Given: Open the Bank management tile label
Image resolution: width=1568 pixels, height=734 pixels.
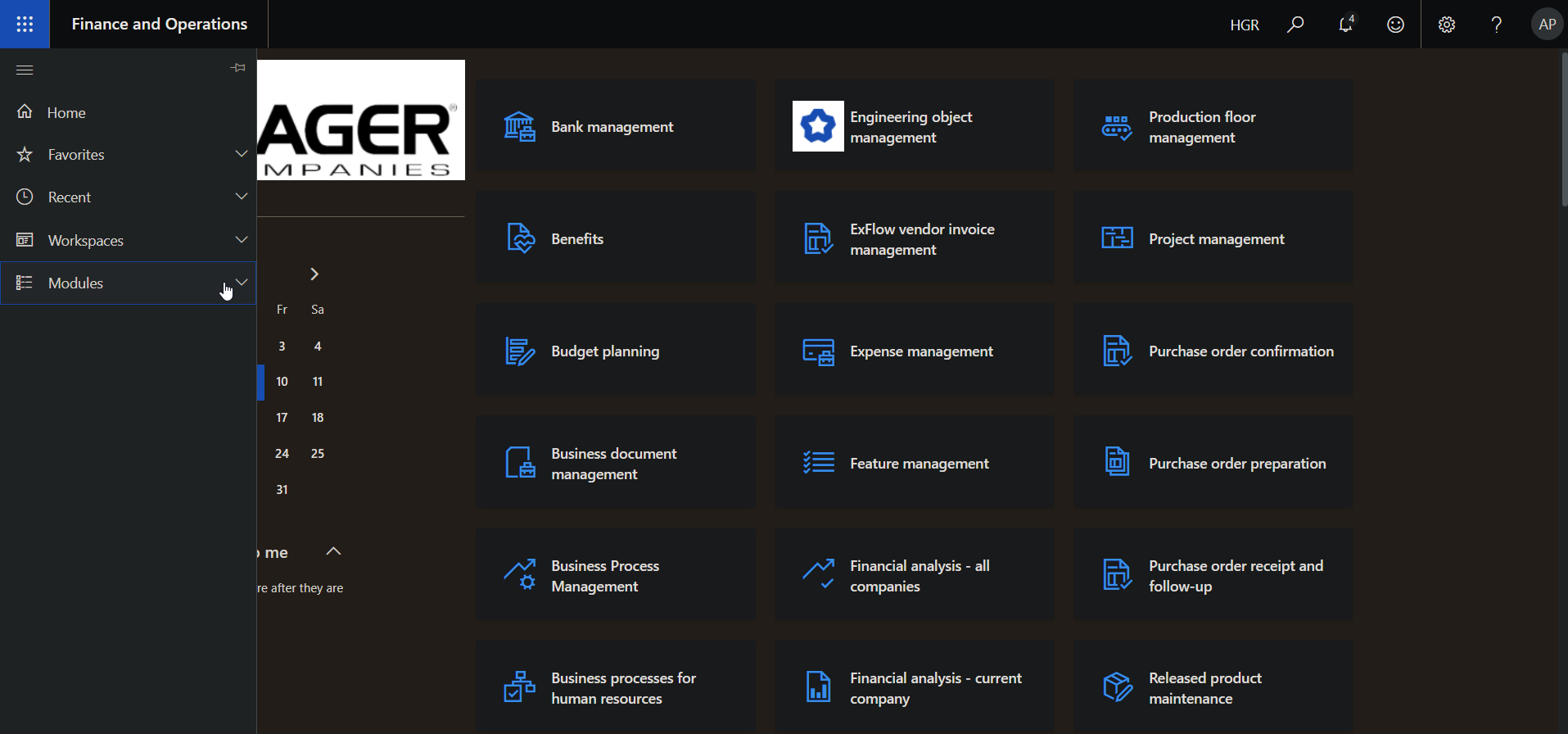Looking at the screenshot, I should point(612,126).
